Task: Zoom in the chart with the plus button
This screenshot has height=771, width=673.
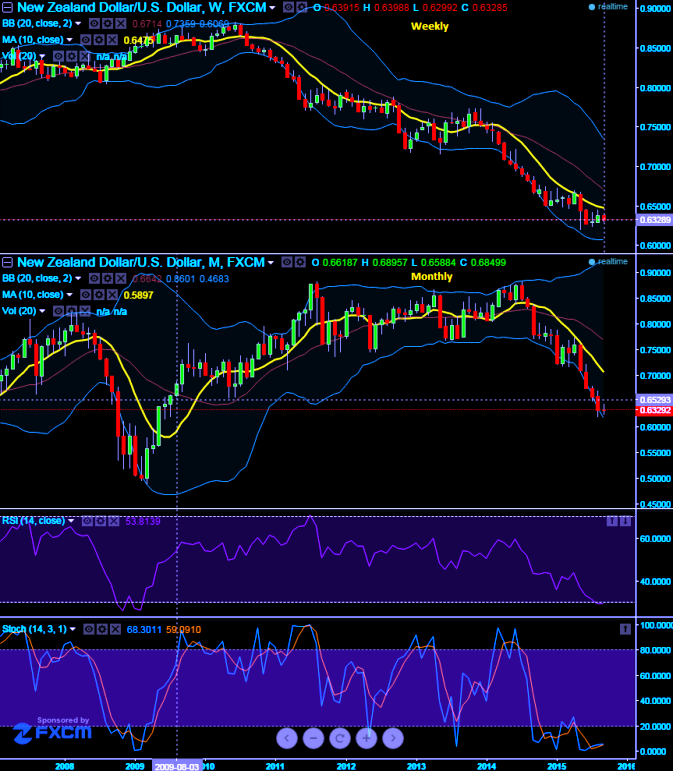Action: pos(366,738)
